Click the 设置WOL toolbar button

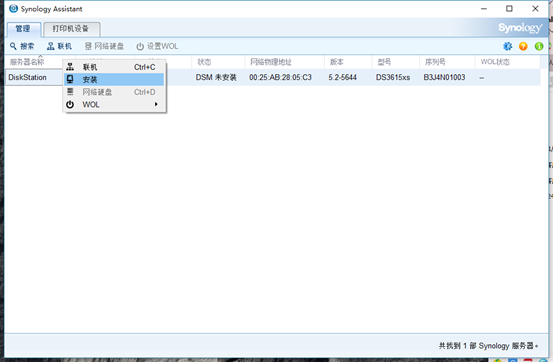[157, 46]
